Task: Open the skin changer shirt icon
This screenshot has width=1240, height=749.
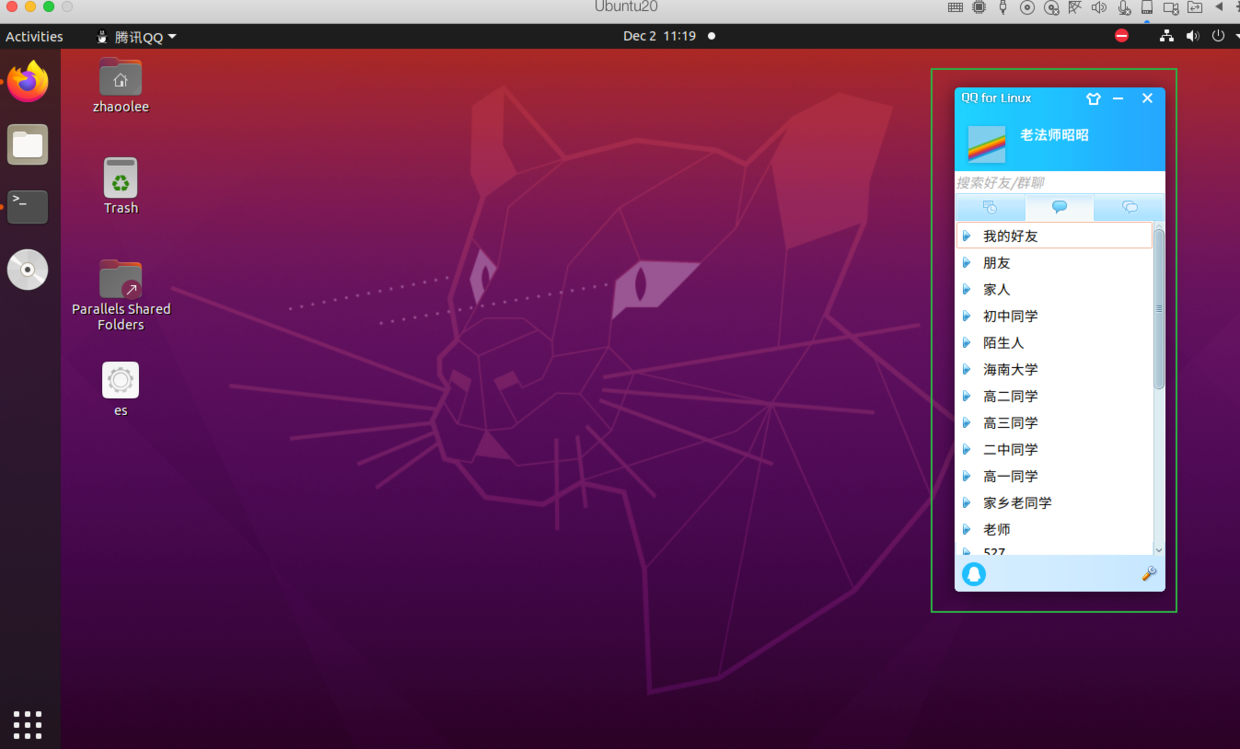Action: (x=1093, y=98)
